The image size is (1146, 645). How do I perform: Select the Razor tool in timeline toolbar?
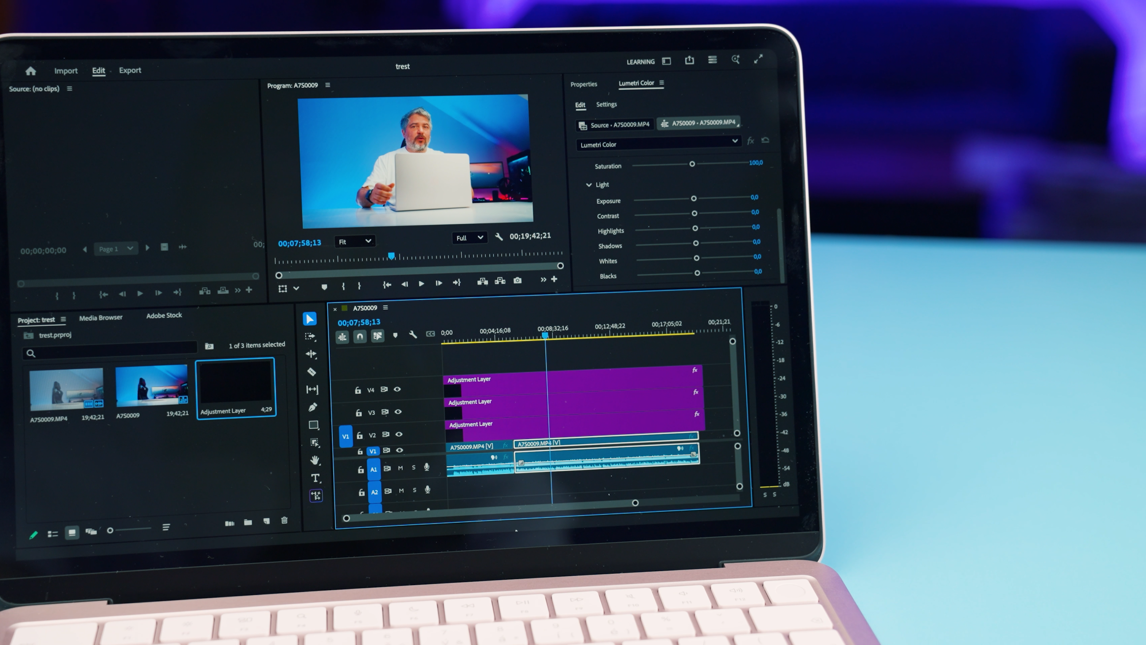[311, 372]
